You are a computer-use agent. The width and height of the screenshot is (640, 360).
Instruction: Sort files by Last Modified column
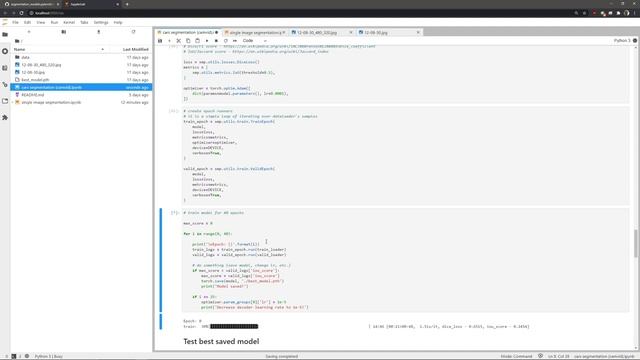pyautogui.click(x=136, y=49)
